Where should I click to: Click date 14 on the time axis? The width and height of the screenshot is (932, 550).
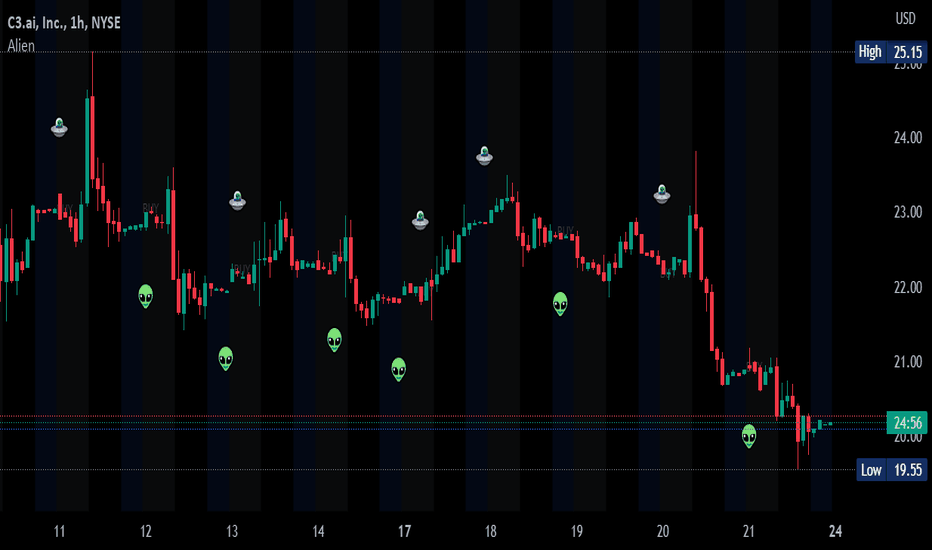tap(318, 531)
